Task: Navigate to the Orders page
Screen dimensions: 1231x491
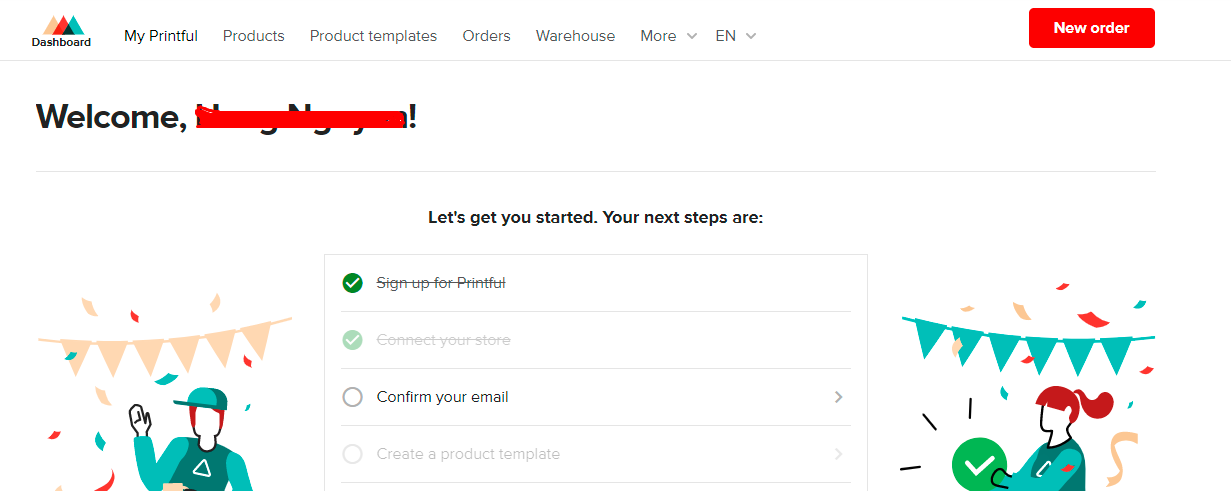Action: click(x=486, y=36)
